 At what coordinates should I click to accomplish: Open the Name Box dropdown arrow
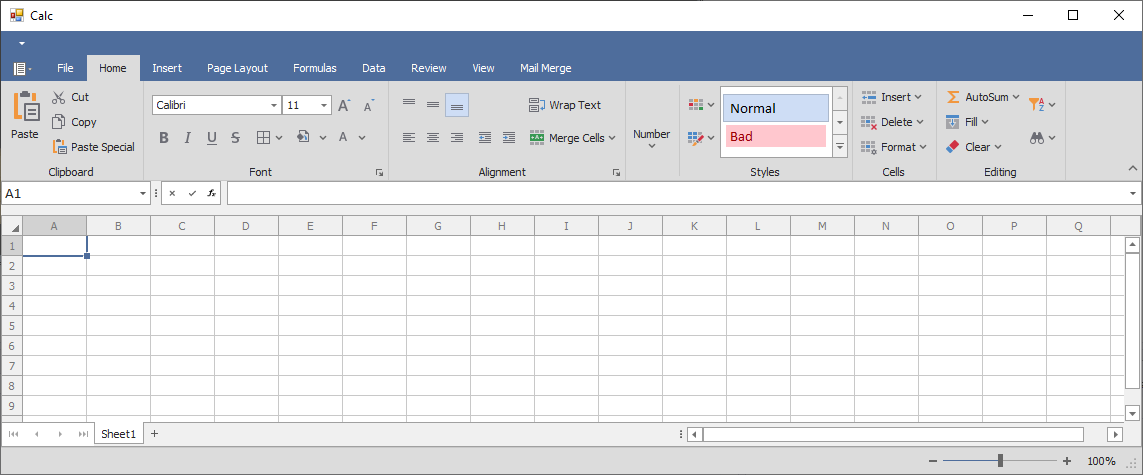click(143, 194)
